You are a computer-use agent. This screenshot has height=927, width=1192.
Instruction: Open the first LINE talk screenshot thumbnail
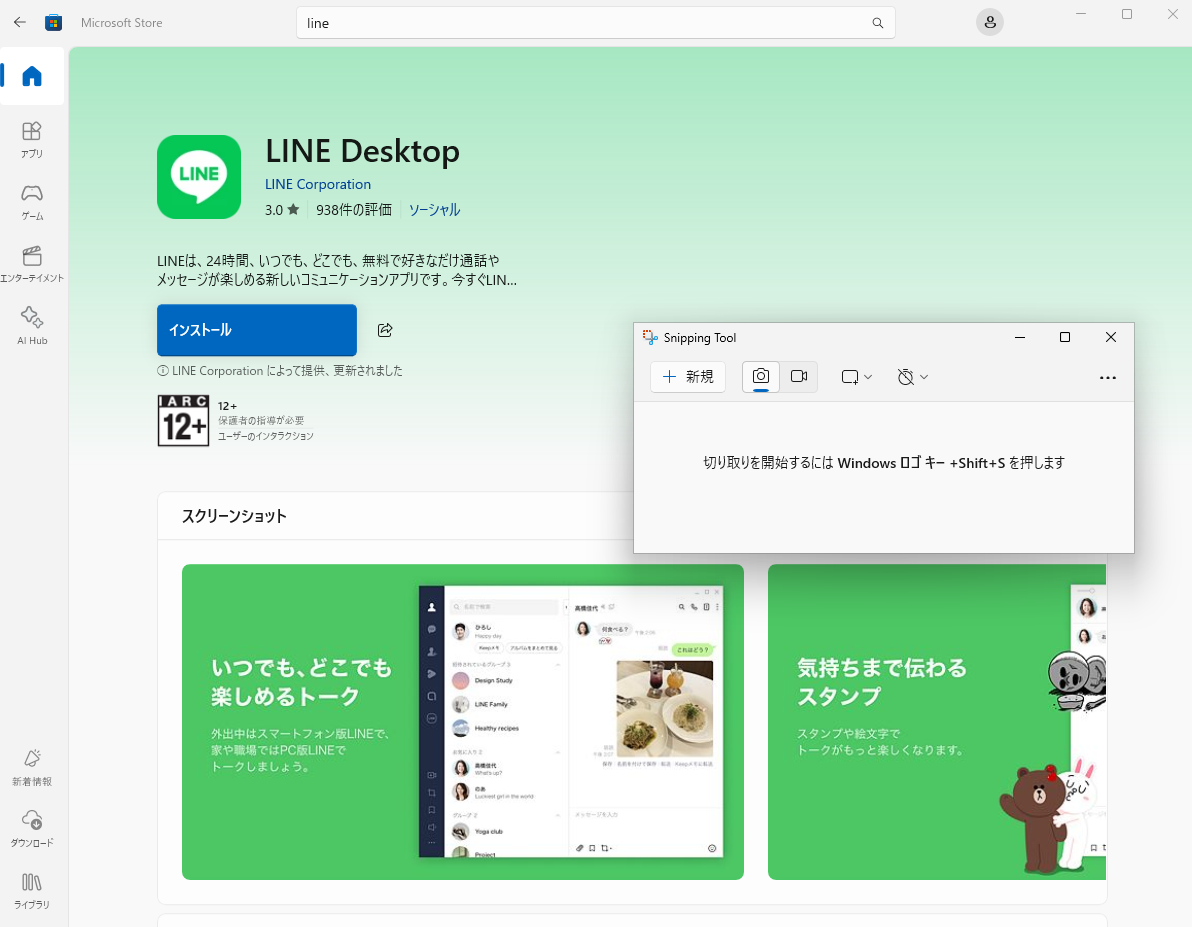[x=462, y=722]
